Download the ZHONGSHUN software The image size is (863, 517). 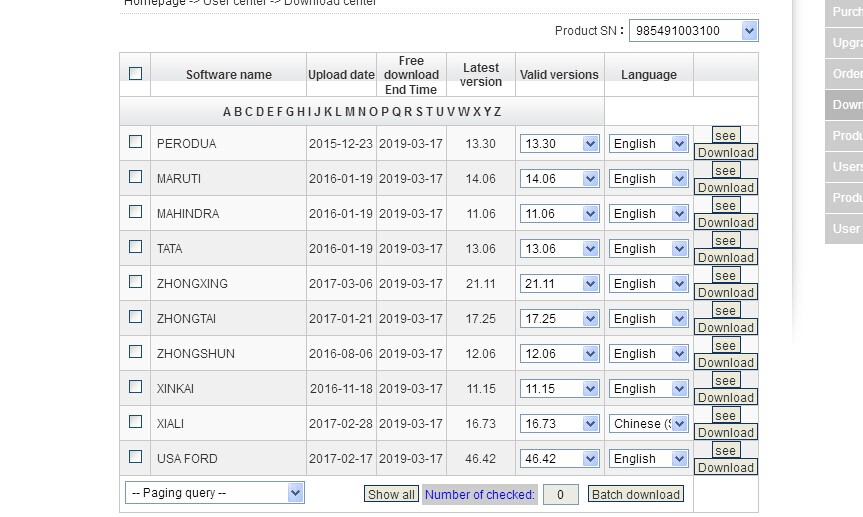pos(725,362)
